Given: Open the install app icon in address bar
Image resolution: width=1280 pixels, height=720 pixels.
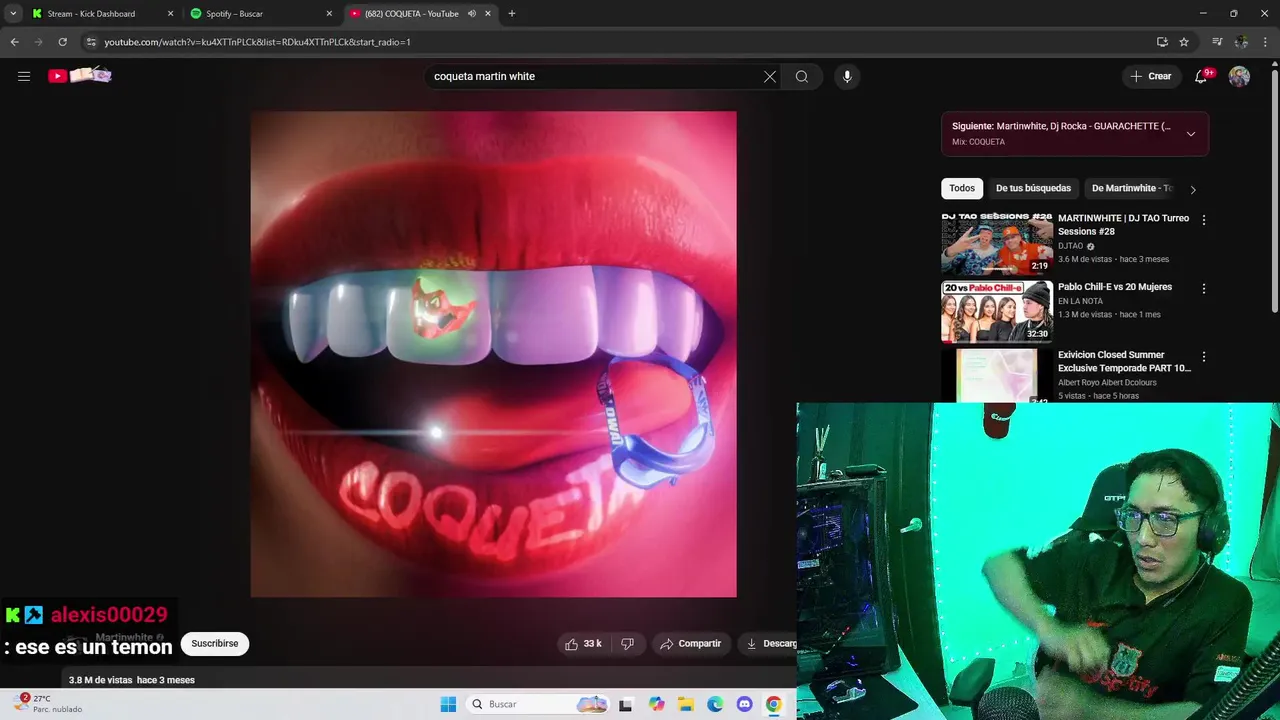Looking at the screenshot, I should coord(1162,42).
